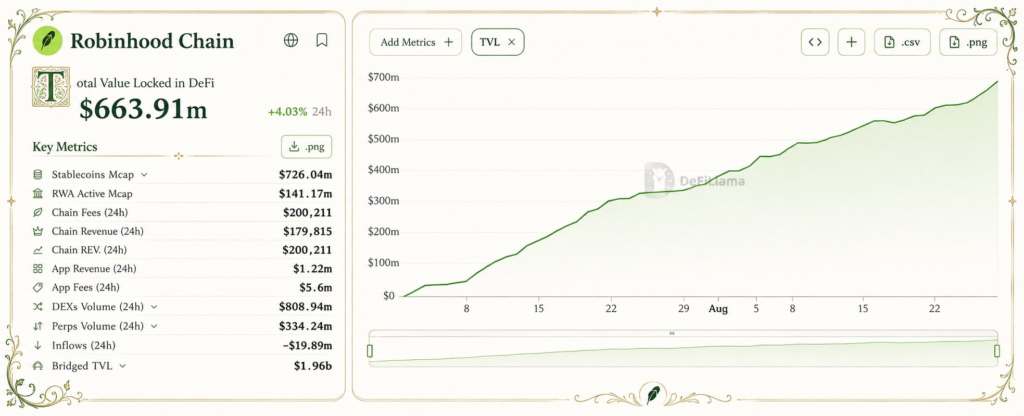
Task: Expand the Perps Volume (24h) breakdown
Action: click(154, 326)
